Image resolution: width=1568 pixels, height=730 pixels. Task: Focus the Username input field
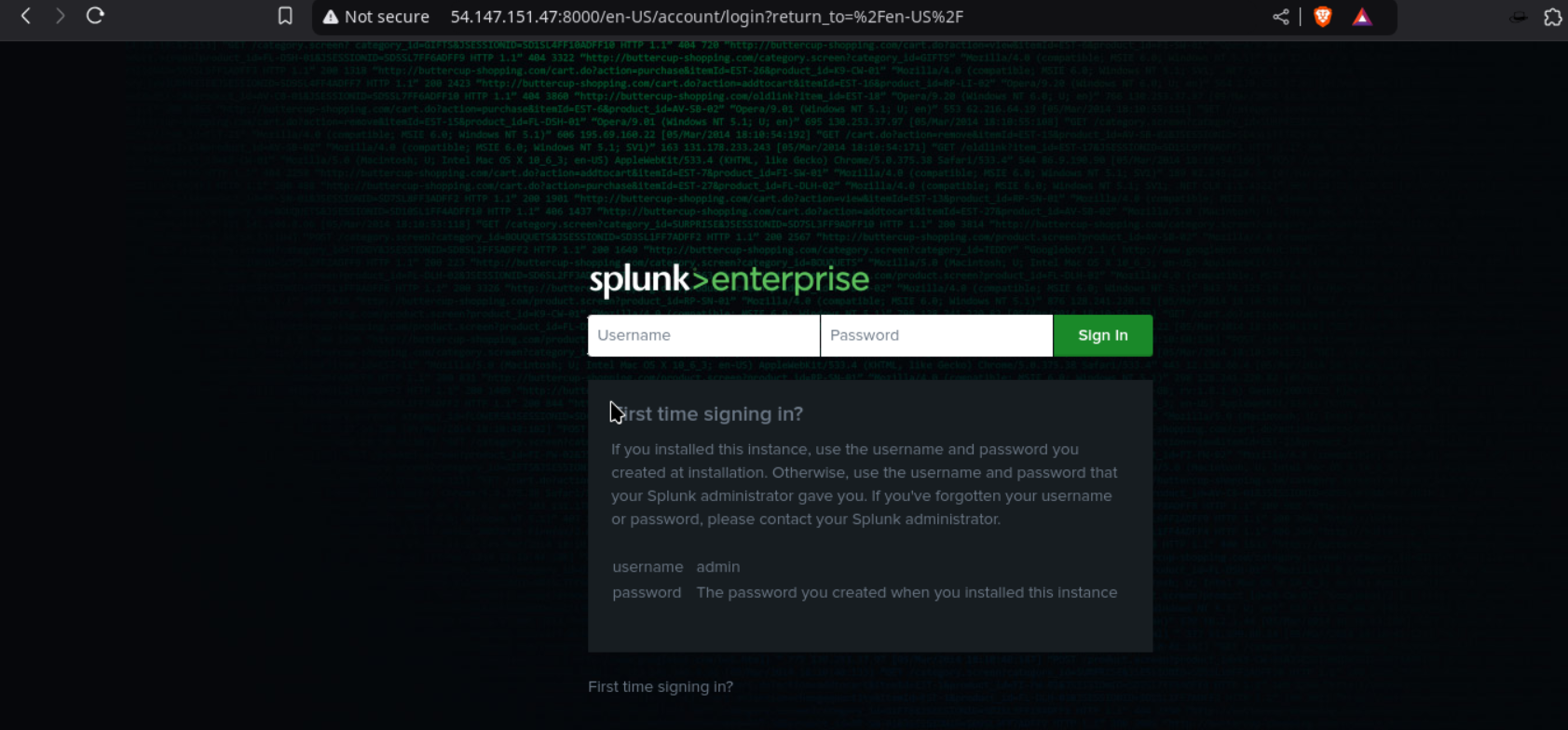[703, 335]
